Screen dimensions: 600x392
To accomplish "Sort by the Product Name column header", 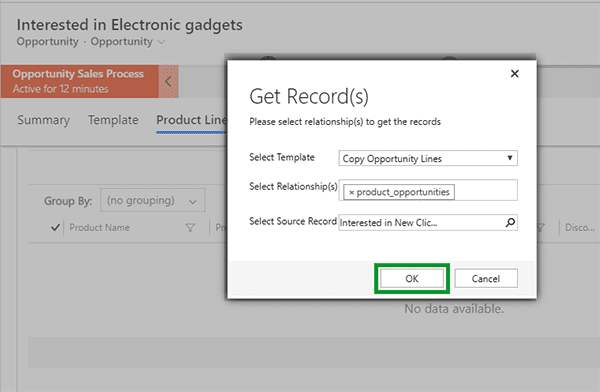I will click(99, 227).
